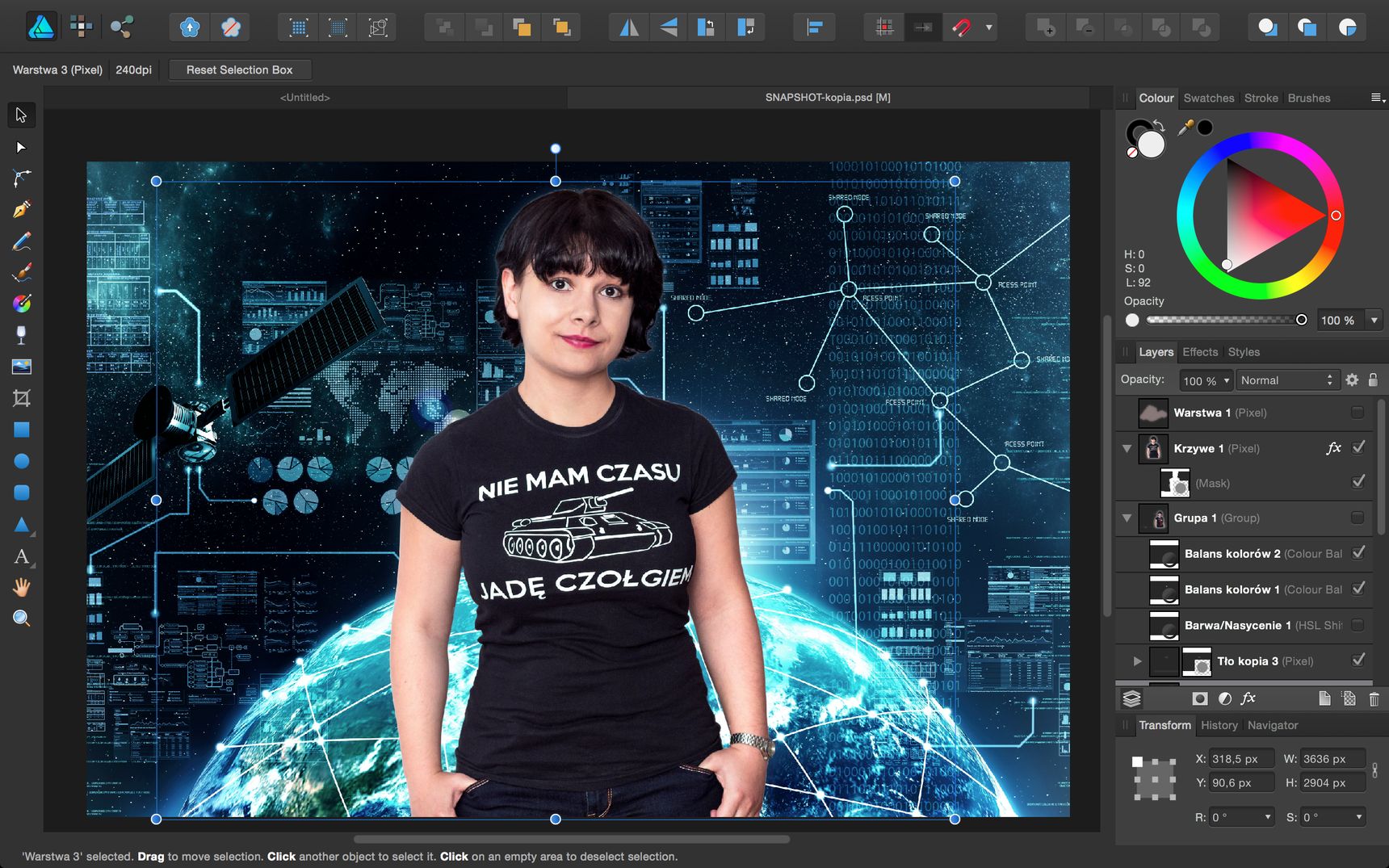This screenshot has height=868, width=1389.
Task: Select the Rectangle shape tool
Action: click(21, 430)
